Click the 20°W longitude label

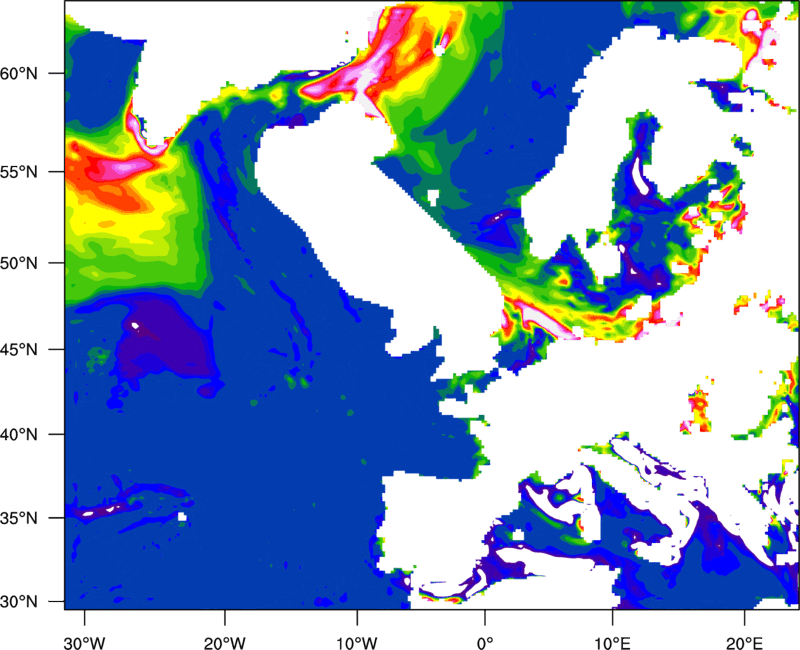pos(224,643)
